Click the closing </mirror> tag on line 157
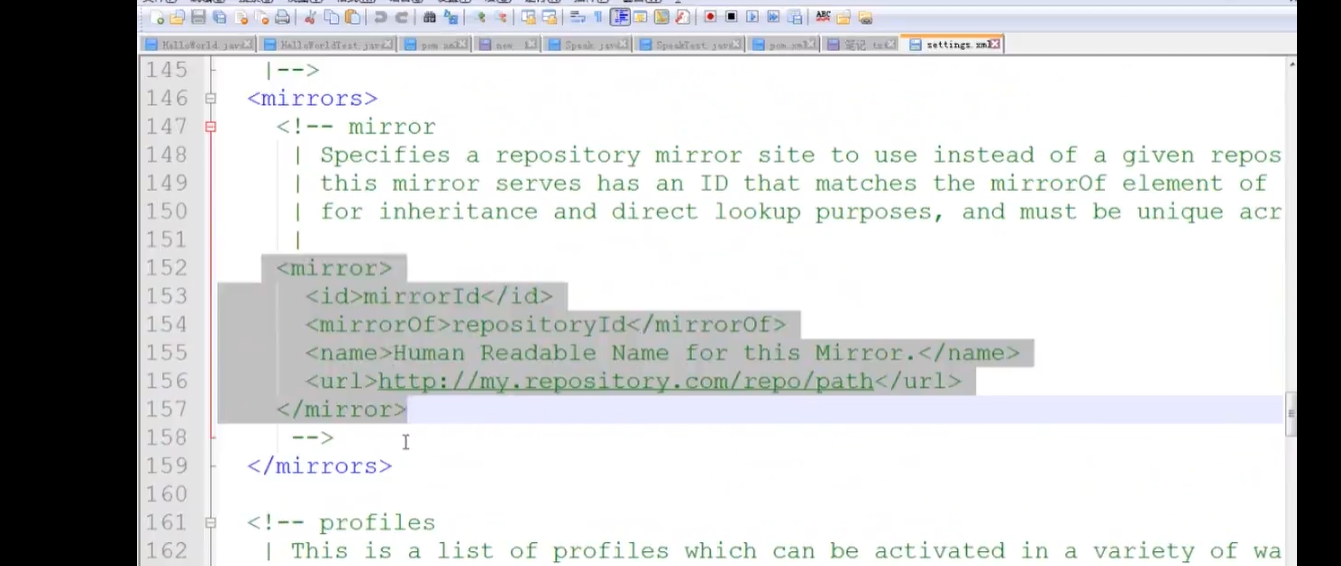This screenshot has width=1341, height=566. click(341, 409)
